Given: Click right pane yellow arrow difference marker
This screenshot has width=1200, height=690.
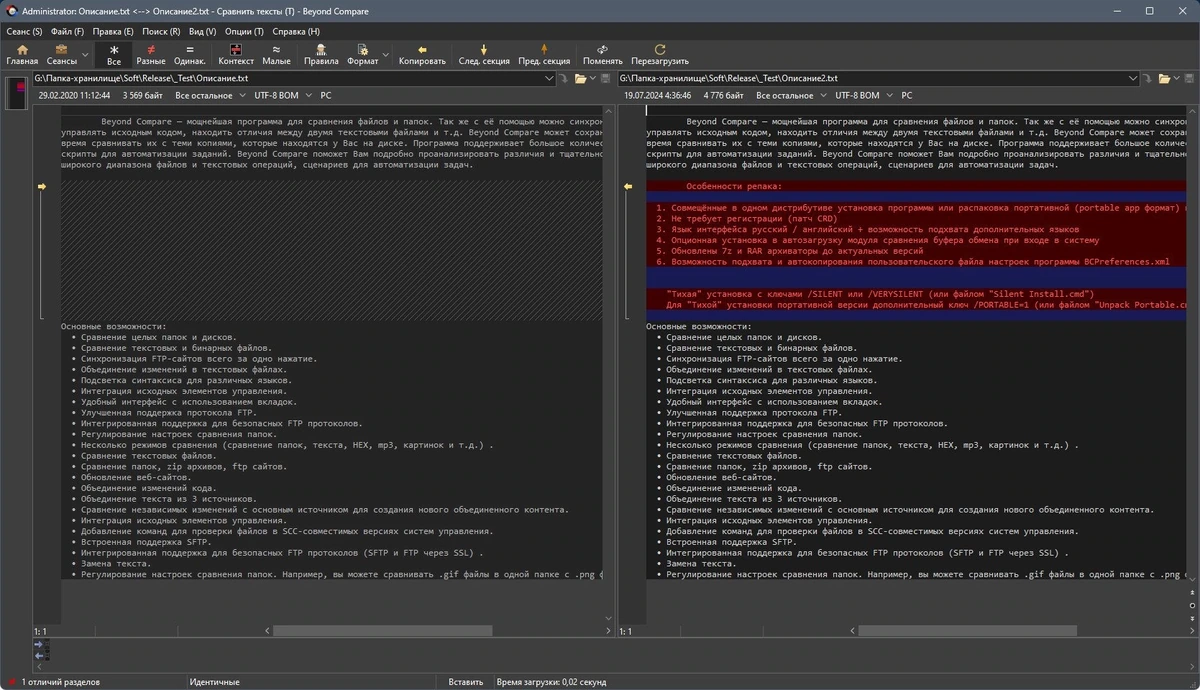Looking at the screenshot, I should (x=628, y=187).
